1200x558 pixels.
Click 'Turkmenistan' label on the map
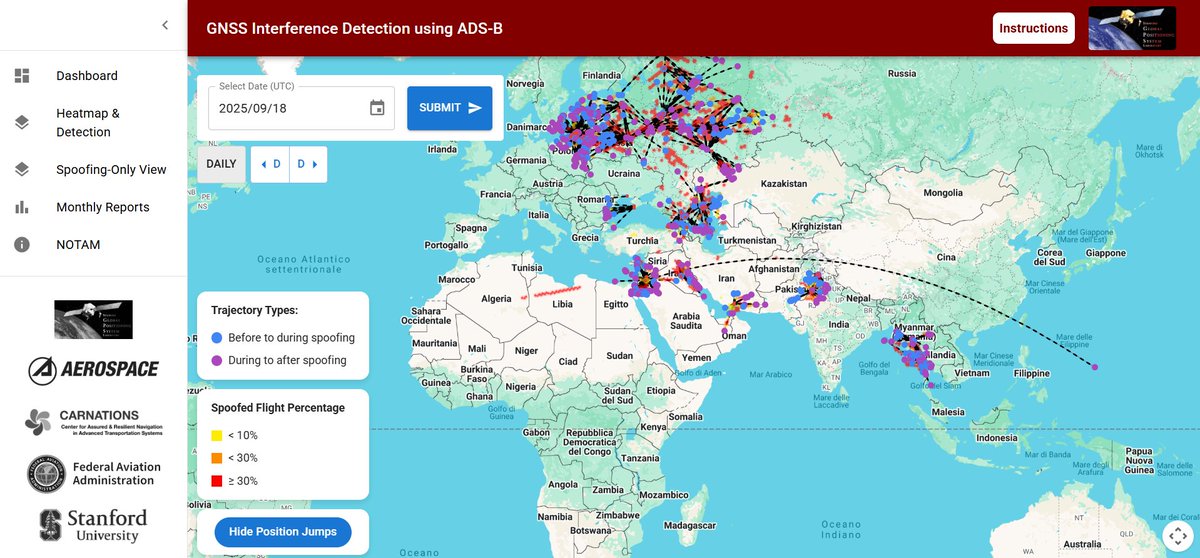pyautogui.click(x=746, y=241)
